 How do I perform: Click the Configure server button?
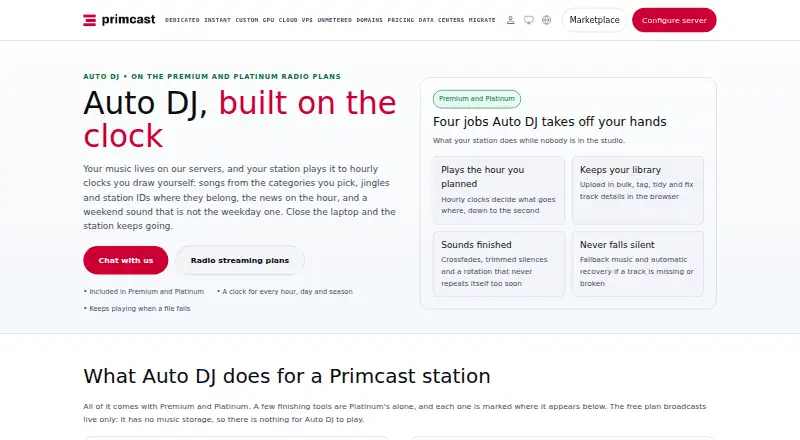click(x=674, y=20)
